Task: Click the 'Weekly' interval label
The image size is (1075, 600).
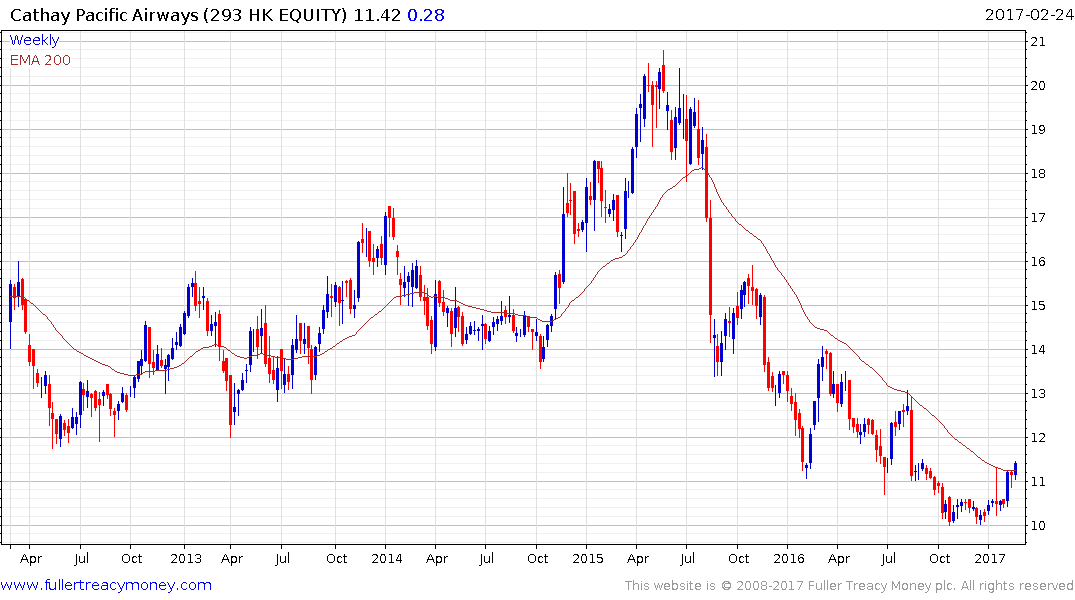Action: [x=34, y=40]
